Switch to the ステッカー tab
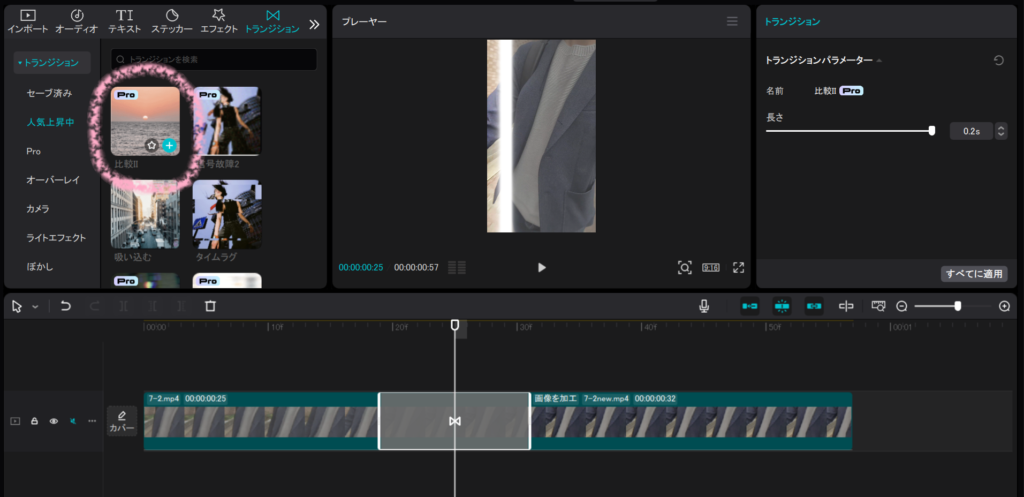The image size is (1024, 497). point(172,22)
